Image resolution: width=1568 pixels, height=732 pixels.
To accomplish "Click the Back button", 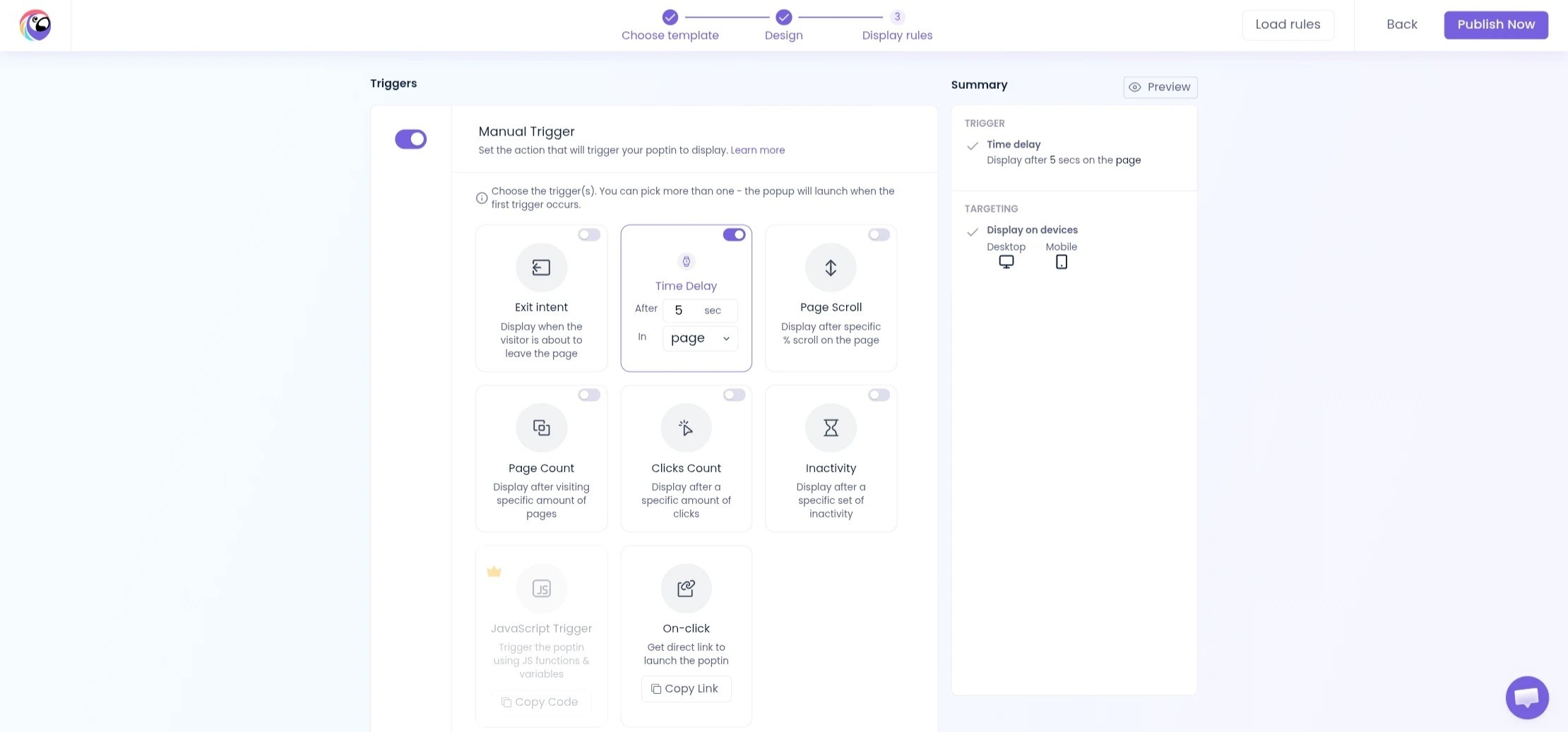I will pos(1401,25).
